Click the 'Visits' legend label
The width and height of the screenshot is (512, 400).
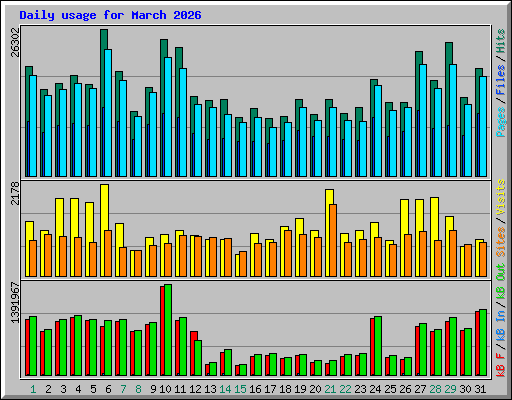501,197
